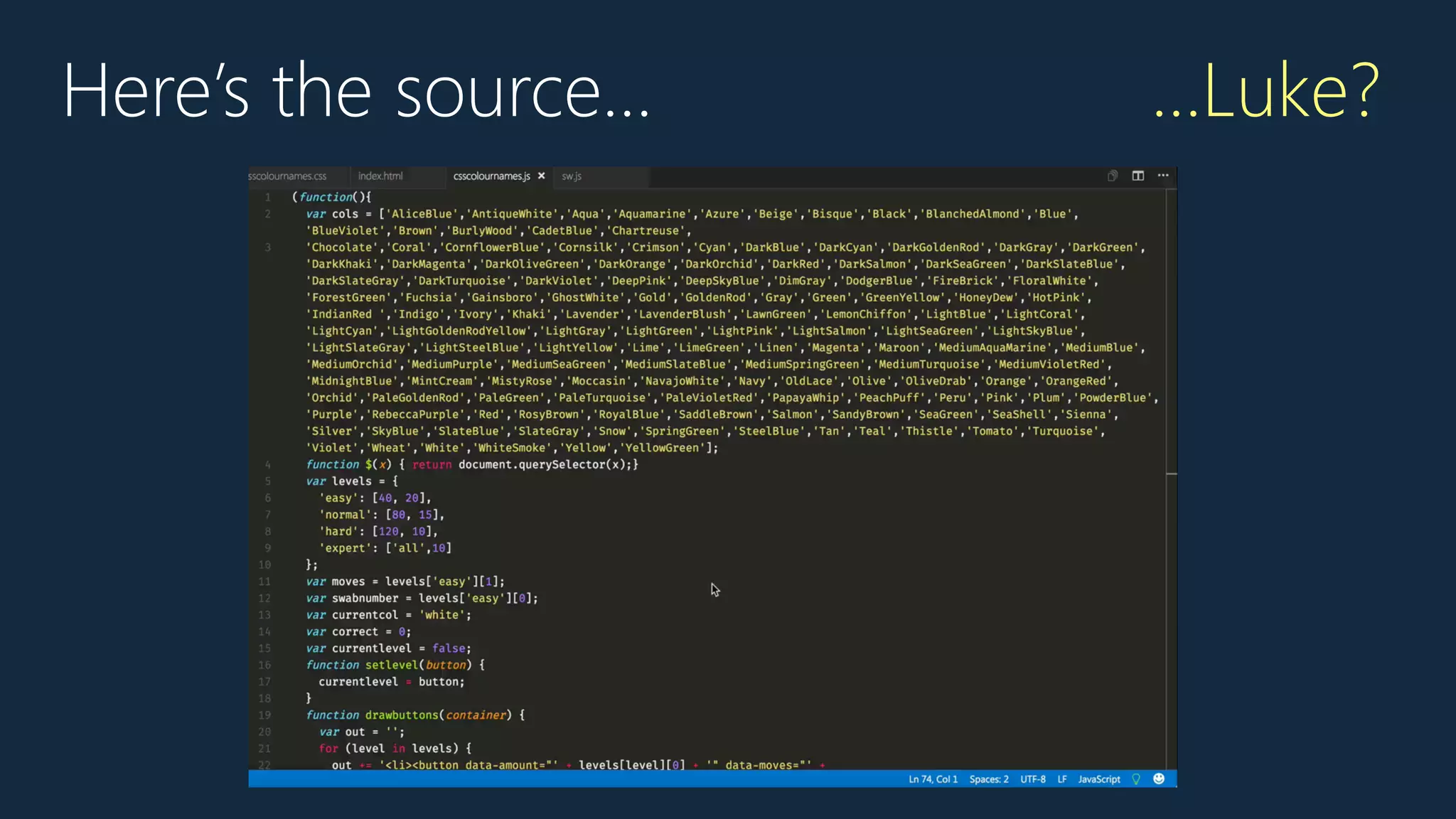Viewport: 1456px width, 819px height.
Task: Click the Split Editor icon
Action: [x=1137, y=176]
